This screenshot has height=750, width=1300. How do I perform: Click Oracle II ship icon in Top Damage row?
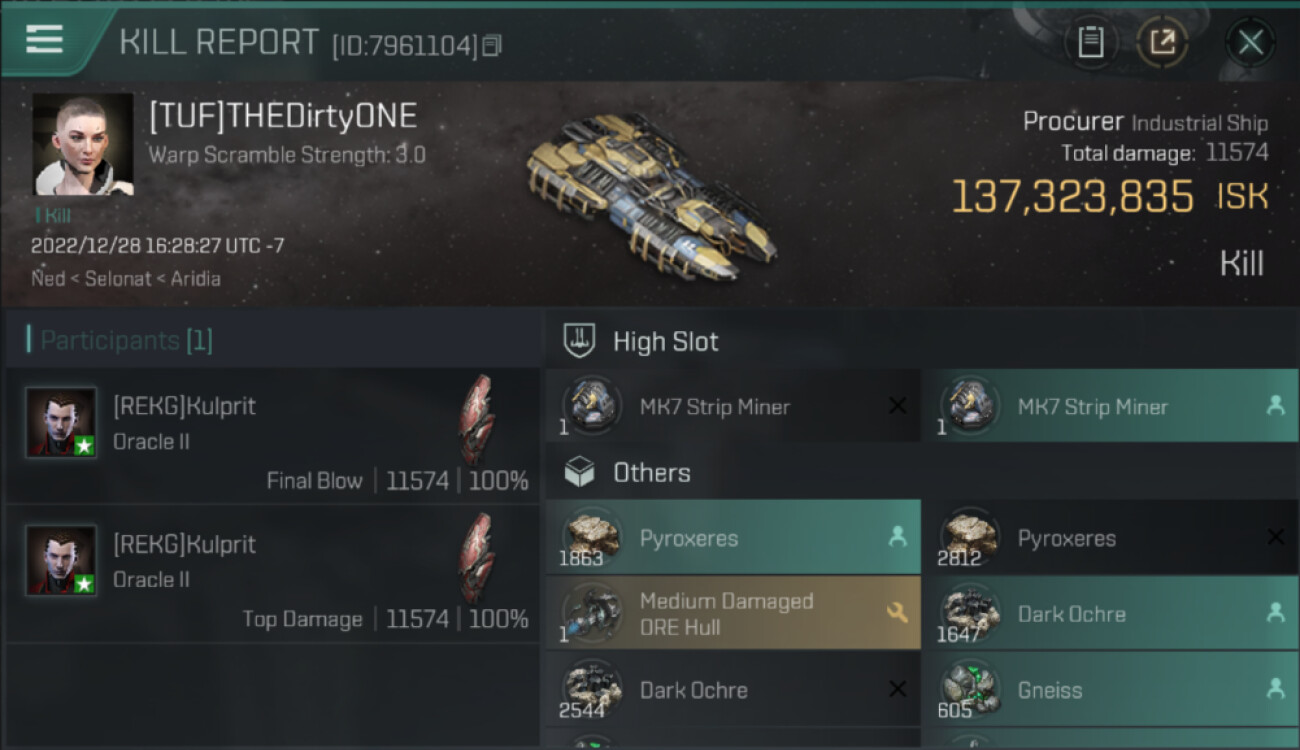(477, 558)
